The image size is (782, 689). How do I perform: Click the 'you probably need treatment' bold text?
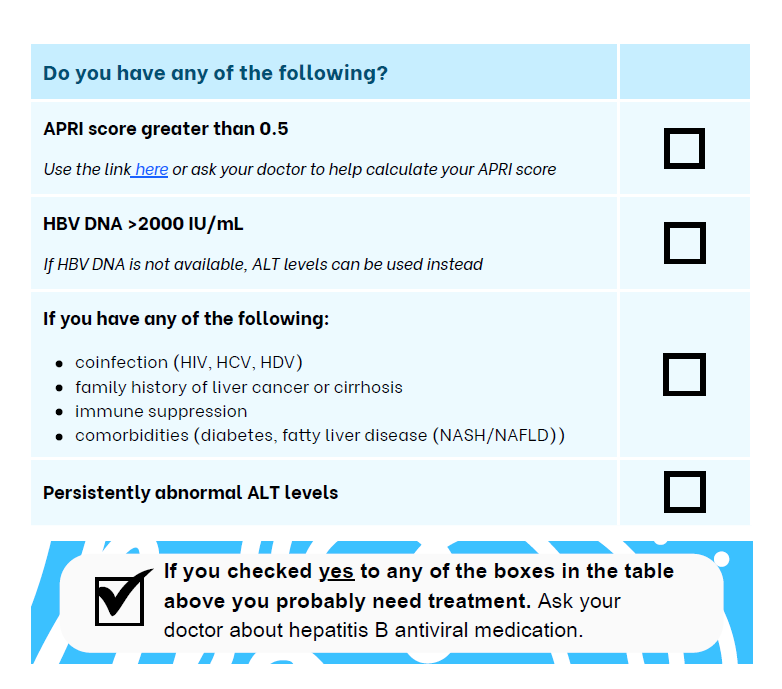[x=381, y=601]
